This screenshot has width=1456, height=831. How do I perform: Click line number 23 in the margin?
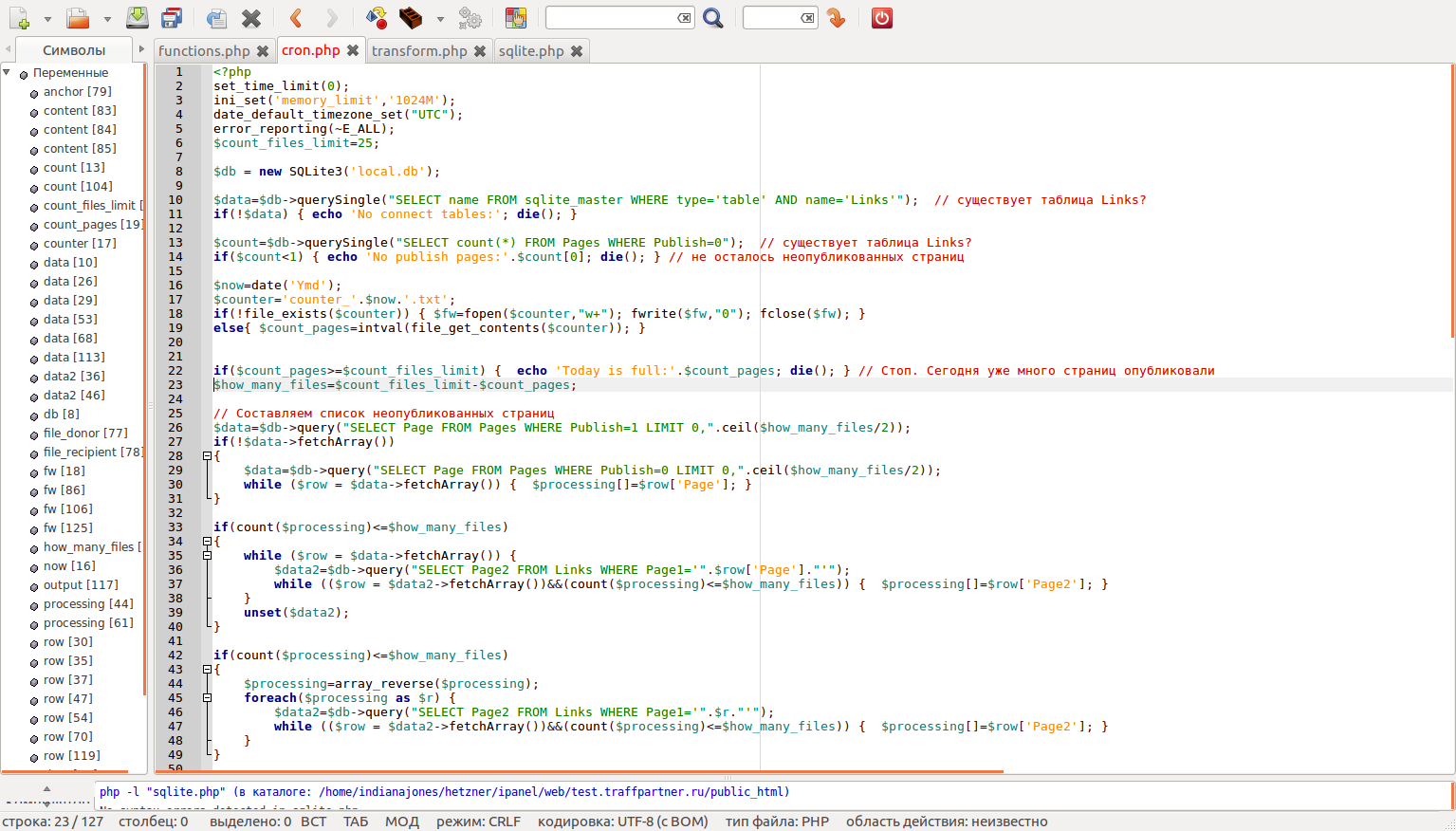(x=175, y=385)
